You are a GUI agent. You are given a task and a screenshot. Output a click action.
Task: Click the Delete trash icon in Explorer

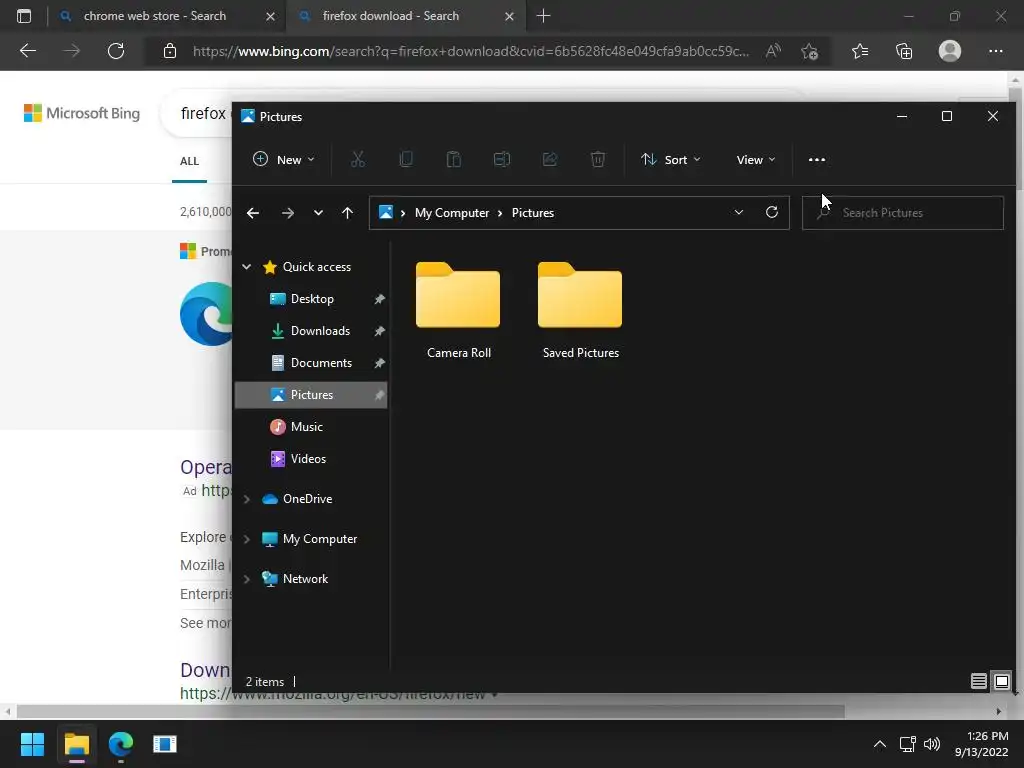[x=598, y=159]
